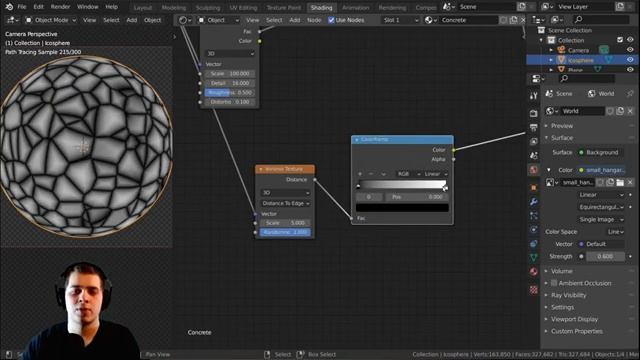Image resolution: width=640 pixels, height=360 pixels.
Task: Click the minus icon in ColorRamp node
Action: click(x=371, y=174)
